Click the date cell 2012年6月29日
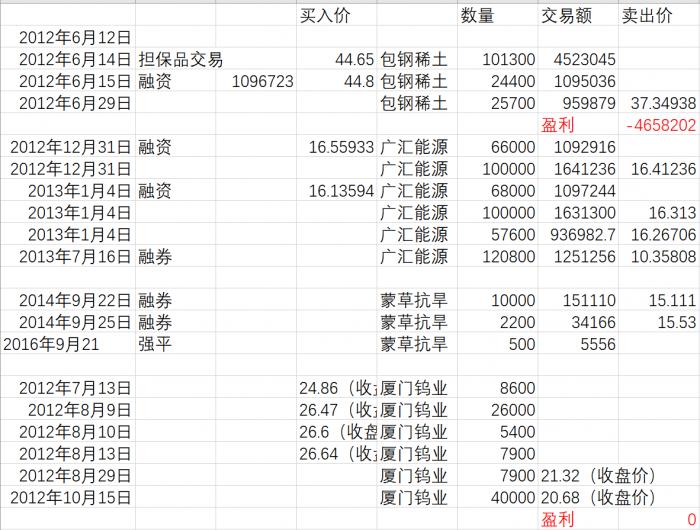Screen dimensions: 700x530 (x=68, y=103)
